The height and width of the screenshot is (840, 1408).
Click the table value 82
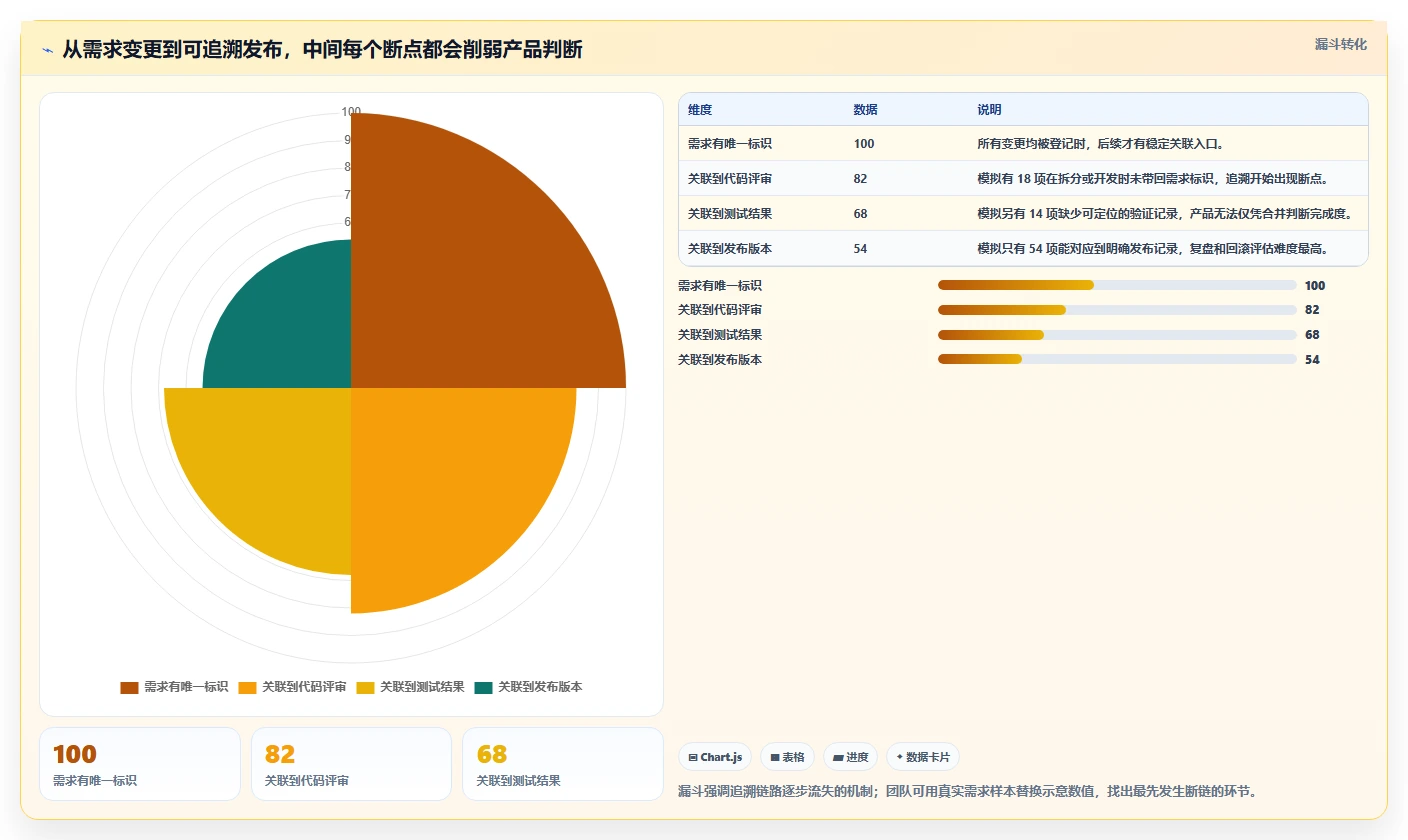tap(860, 179)
